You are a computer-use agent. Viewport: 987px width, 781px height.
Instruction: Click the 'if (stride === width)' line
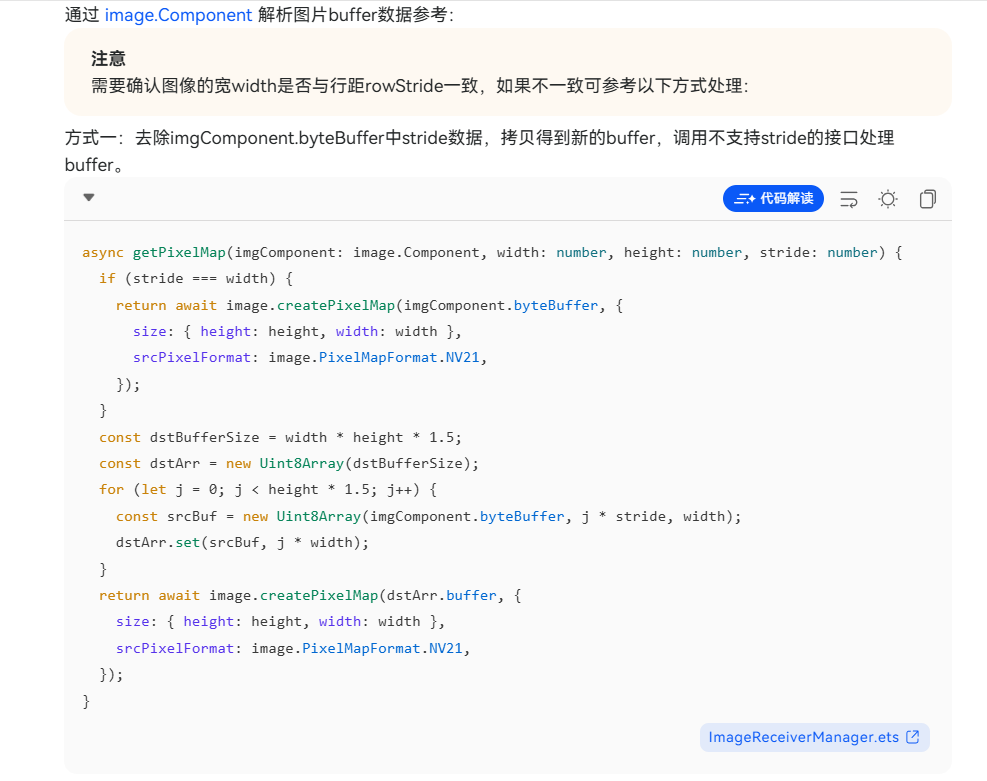pyautogui.click(x=196, y=279)
